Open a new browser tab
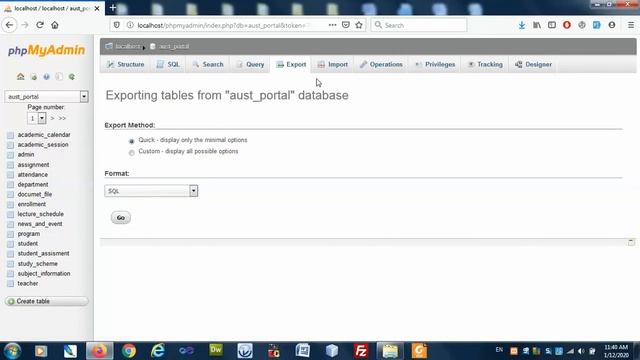The image size is (640, 360). click(113, 8)
